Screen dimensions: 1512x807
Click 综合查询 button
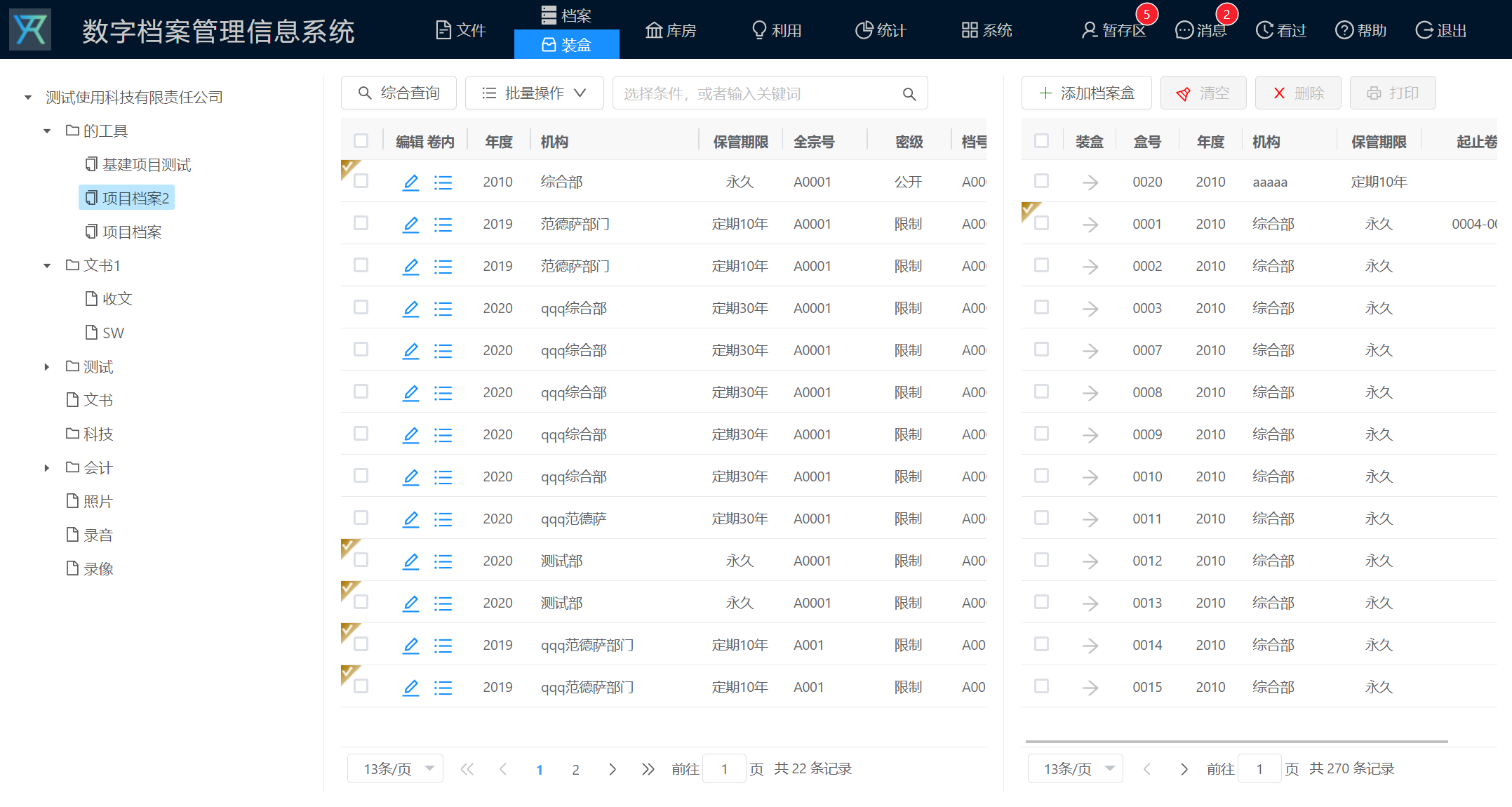point(399,93)
